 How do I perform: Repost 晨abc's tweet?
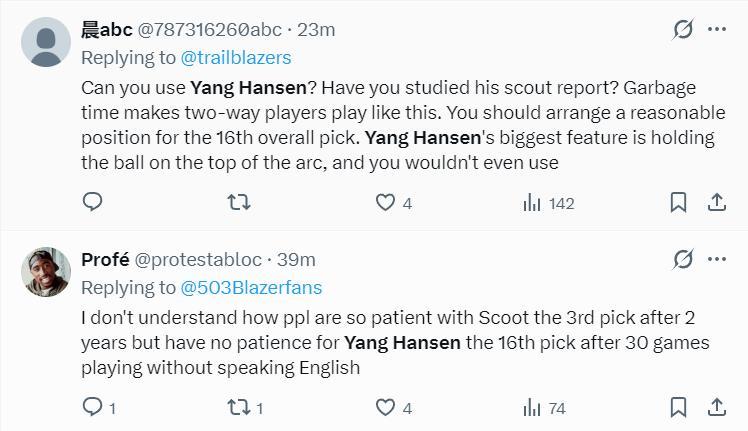pyautogui.click(x=239, y=203)
